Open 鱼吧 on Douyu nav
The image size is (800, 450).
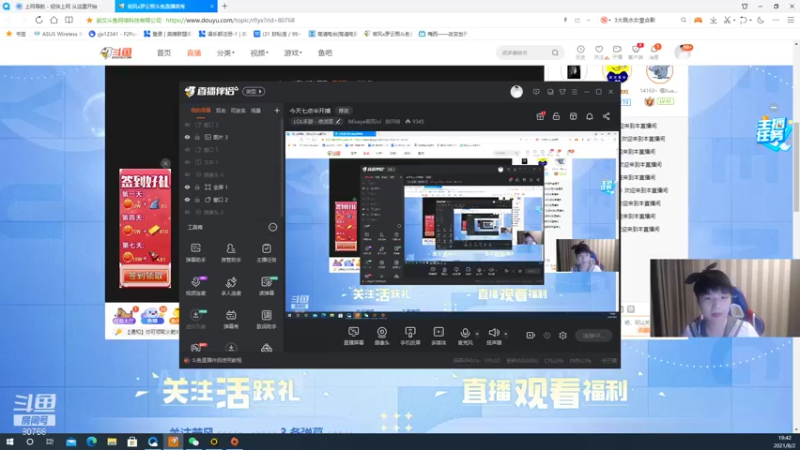coord(325,53)
